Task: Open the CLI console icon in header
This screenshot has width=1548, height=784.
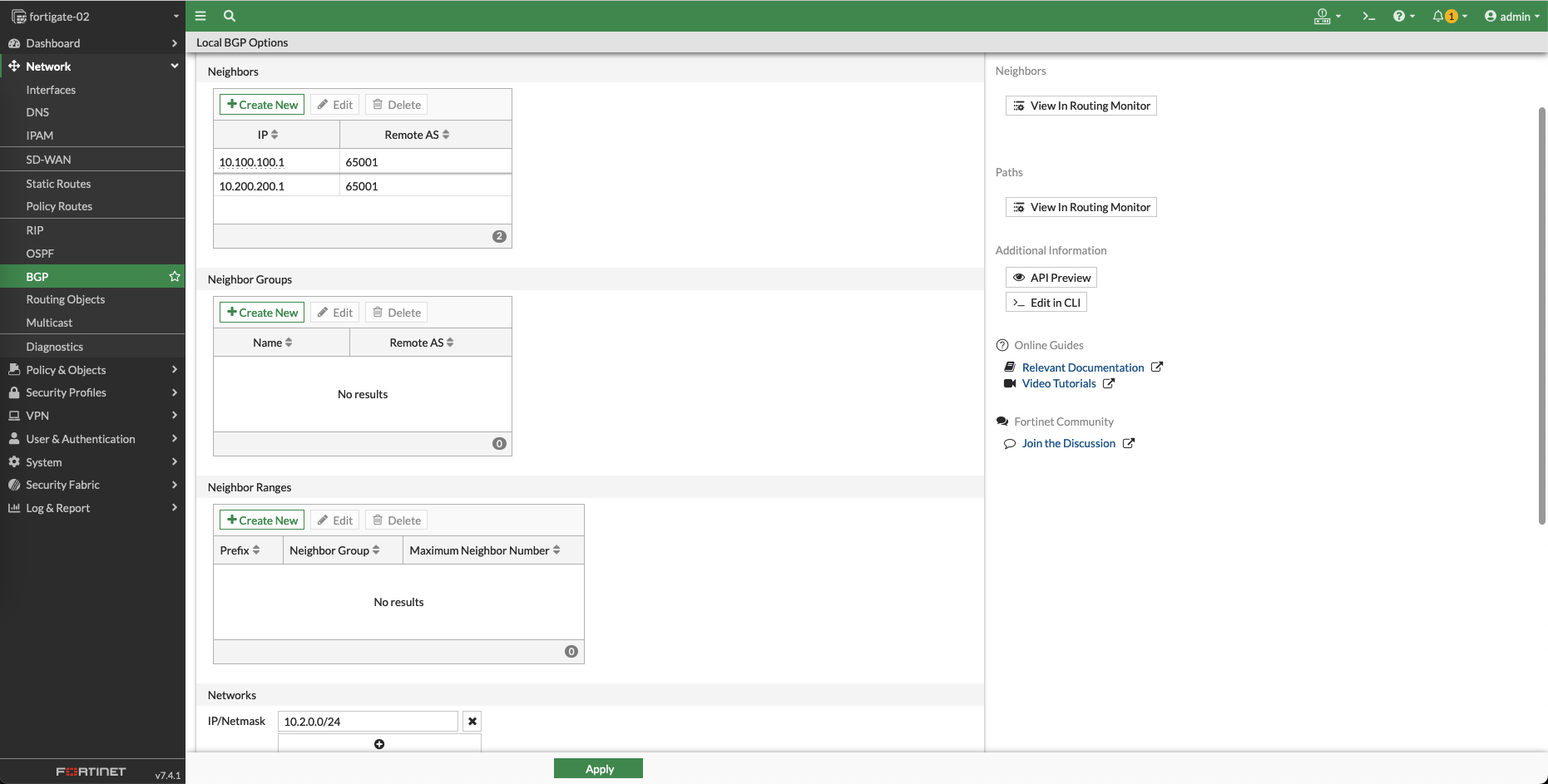Action: pyautogui.click(x=1368, y=16)
